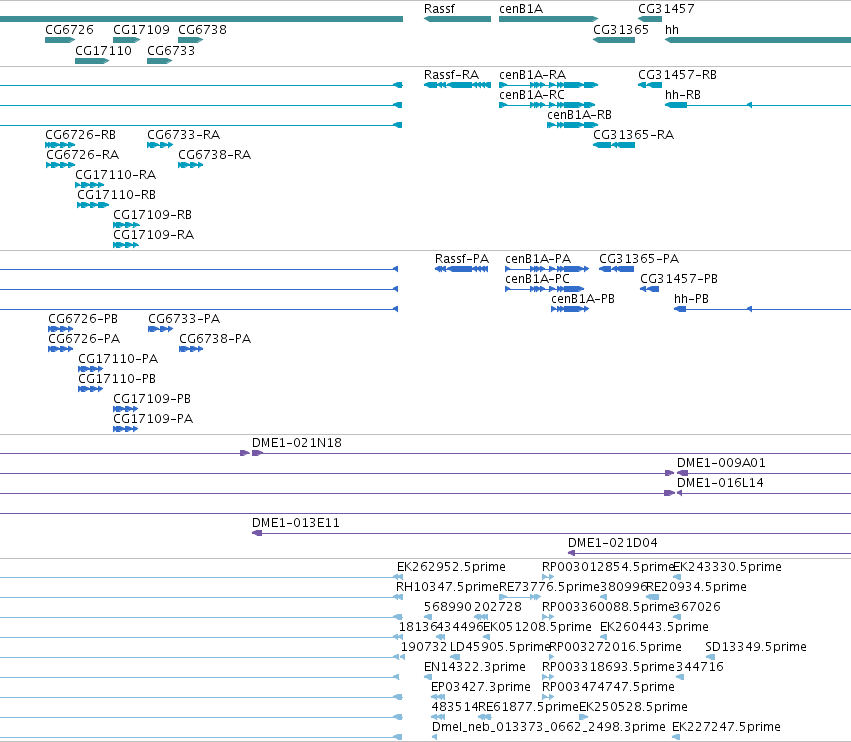The width and height of the screenshot is (851, 742).
Task: Click the CG17109 gene arrow
Action: [x=126, y=40]
